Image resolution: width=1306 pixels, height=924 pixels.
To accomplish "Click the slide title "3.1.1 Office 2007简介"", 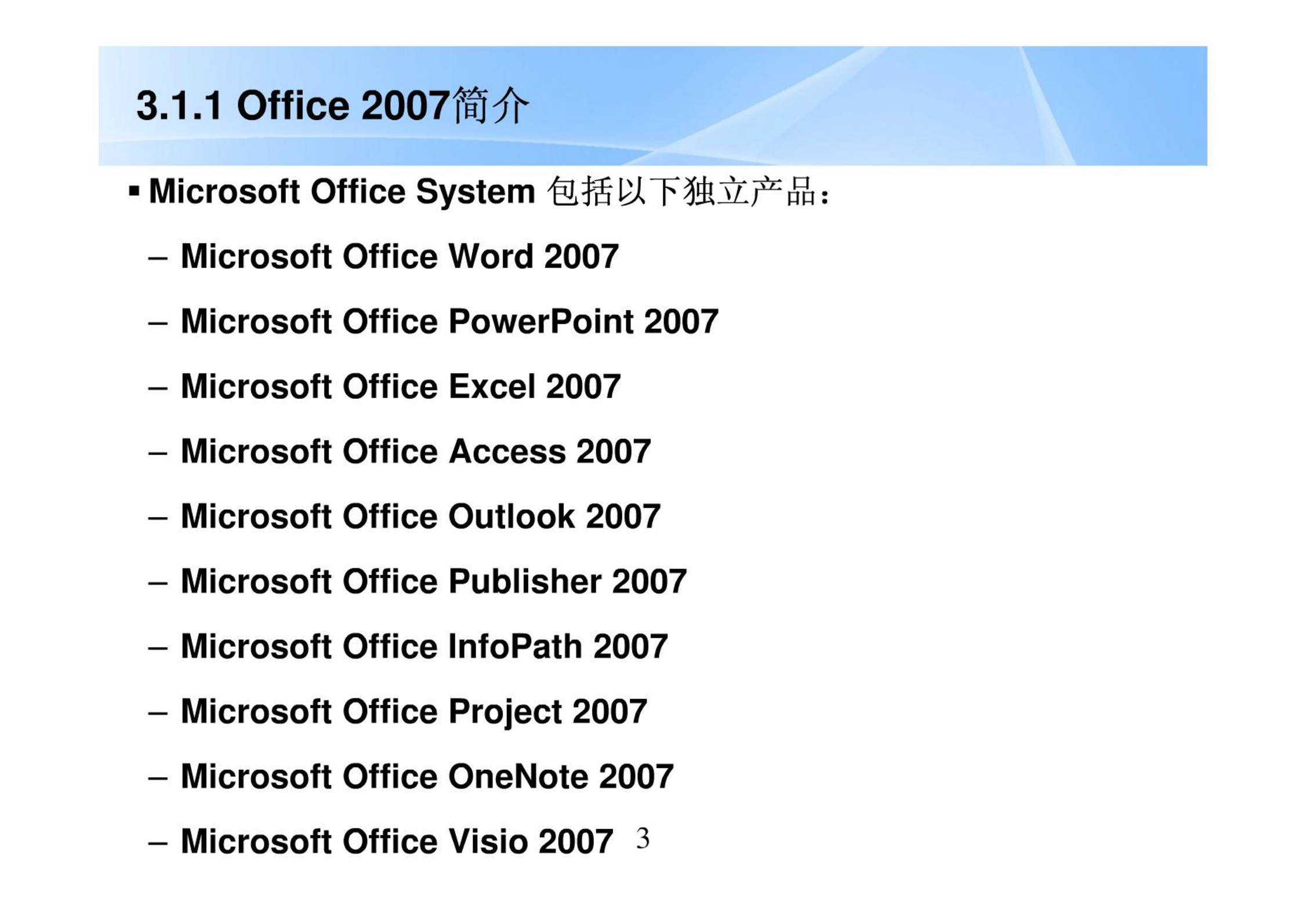I will [333, 106].
